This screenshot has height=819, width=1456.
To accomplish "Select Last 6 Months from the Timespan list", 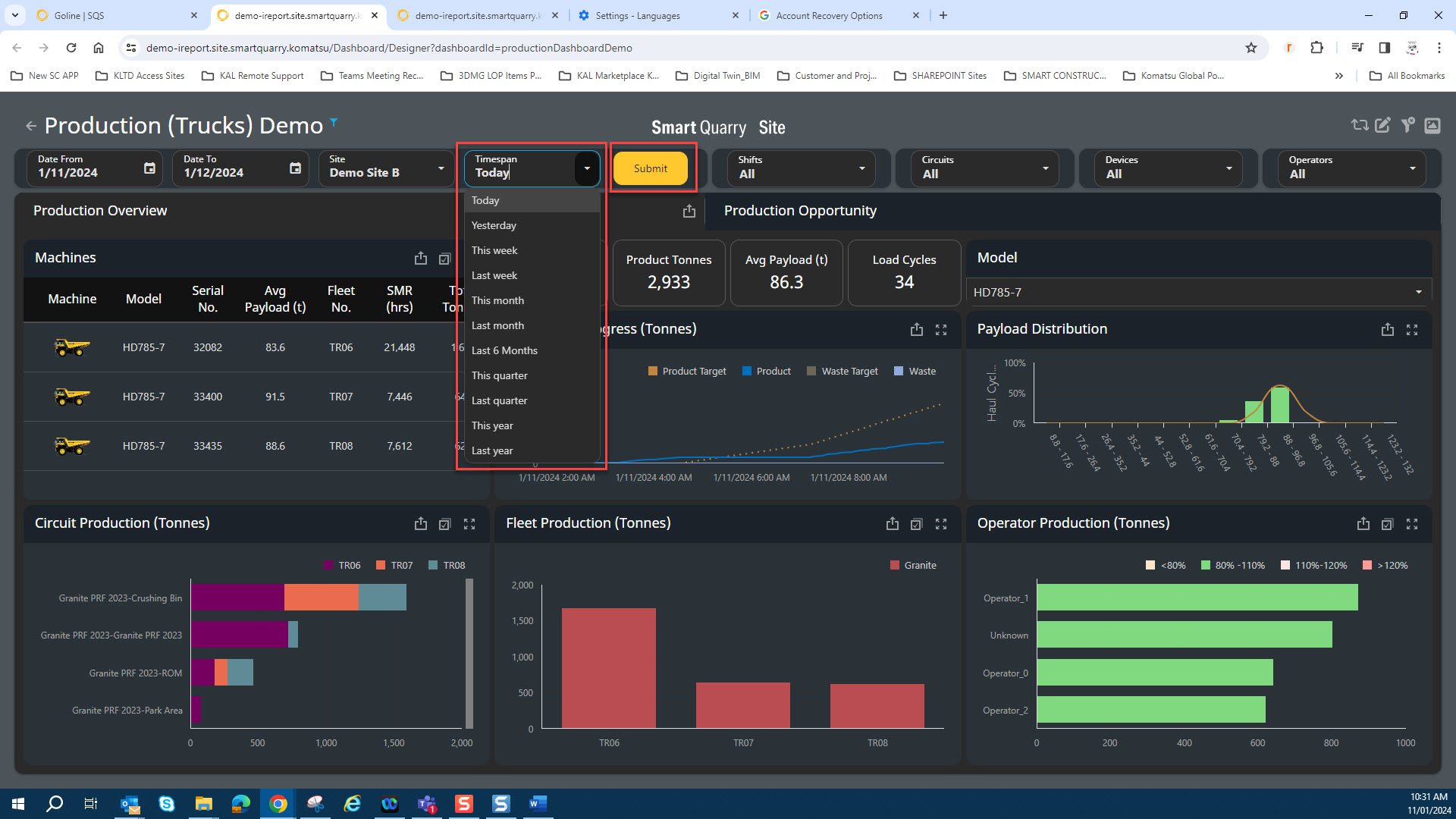I will (532, 350).
